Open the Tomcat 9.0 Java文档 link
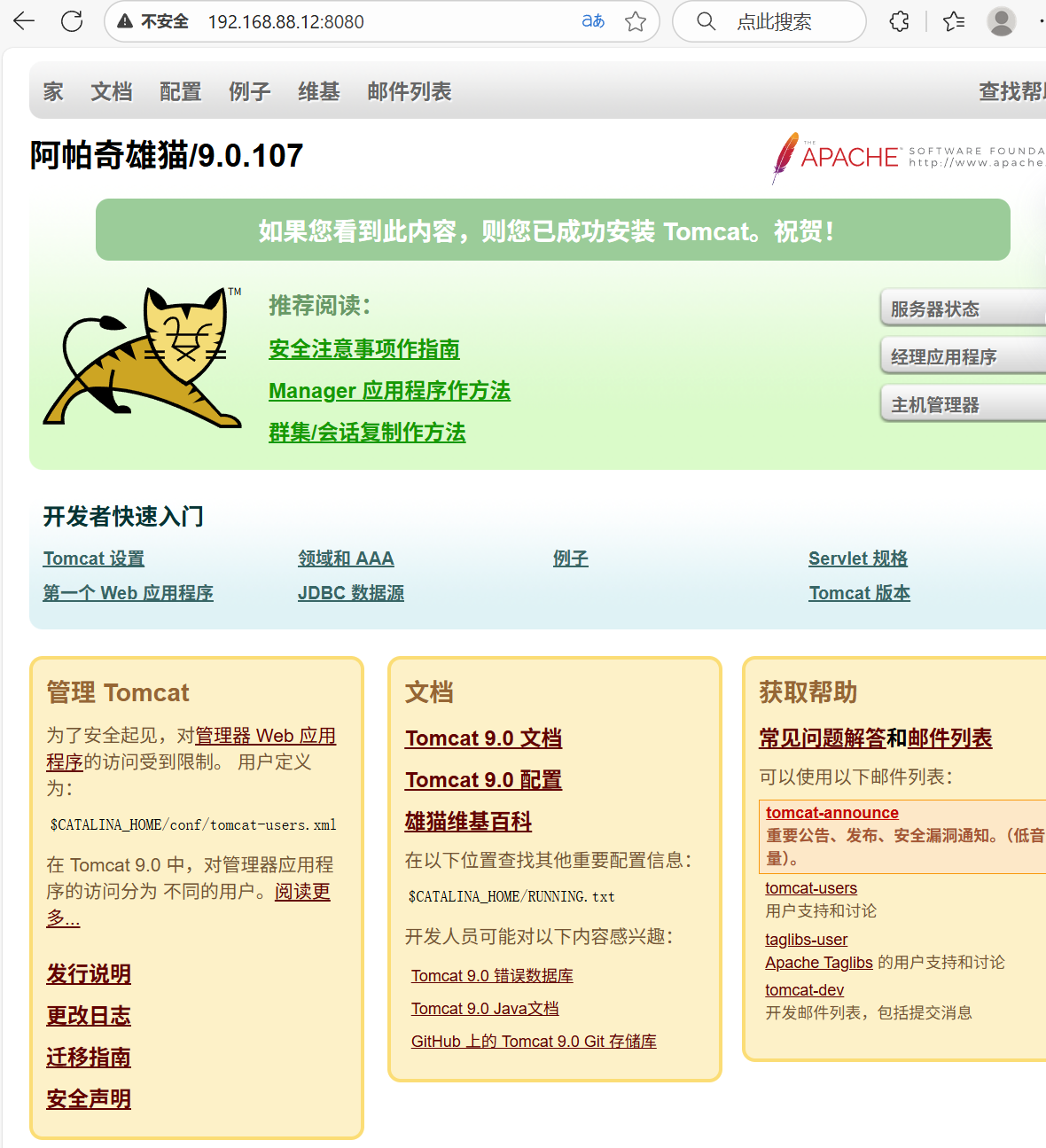This screenshot has height=1148, width=1046. (x=485, y=1009)
